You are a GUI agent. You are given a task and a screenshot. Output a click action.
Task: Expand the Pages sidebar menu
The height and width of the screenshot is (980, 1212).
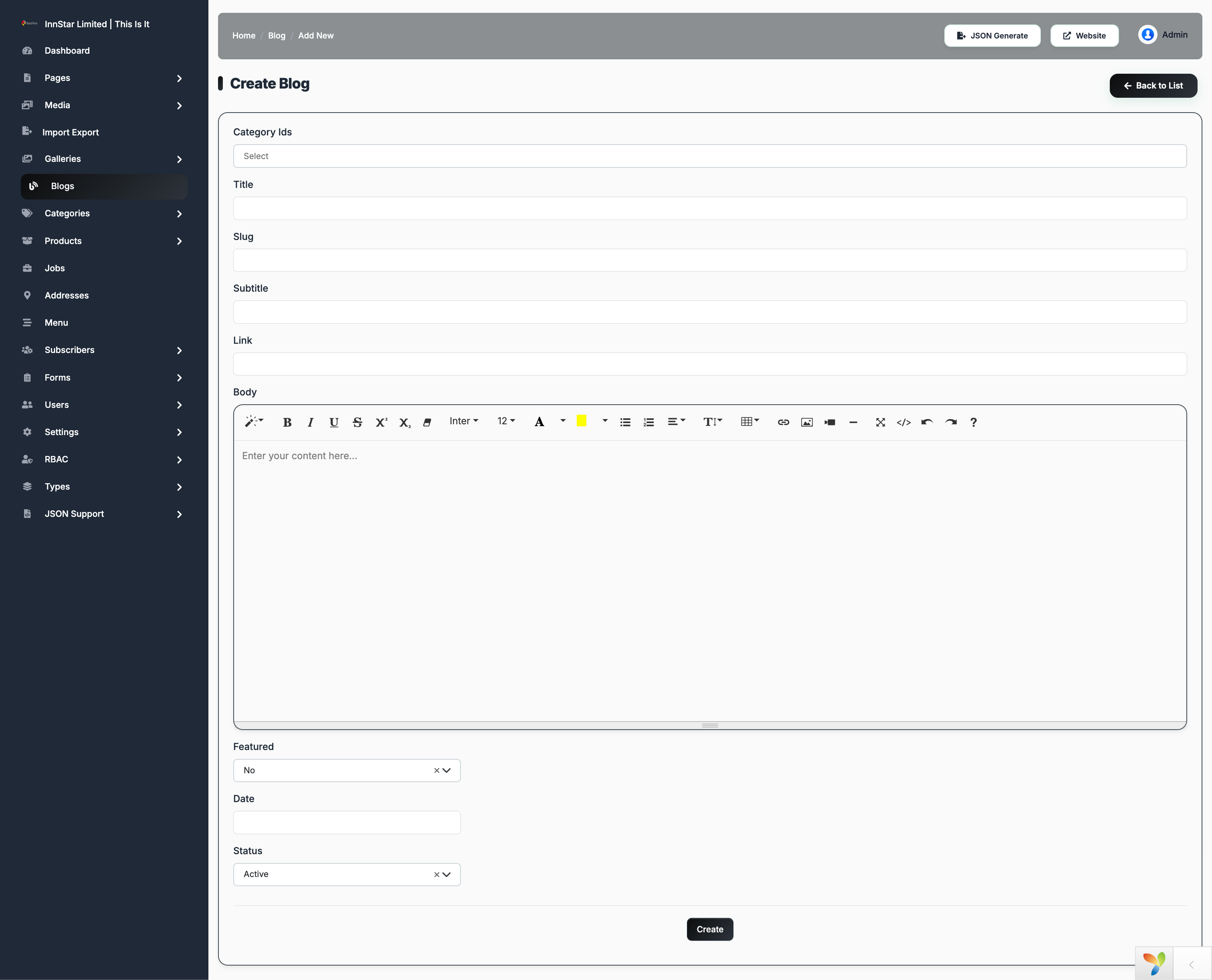(104, 78)
